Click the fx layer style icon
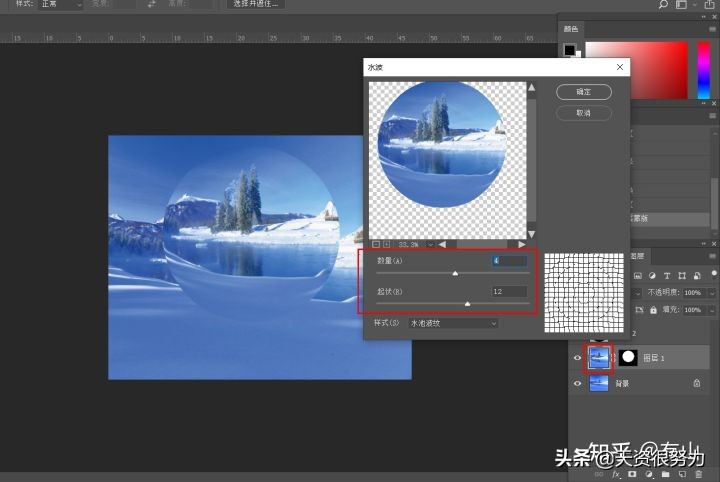720x482 pixels. (x=616, y=474)
